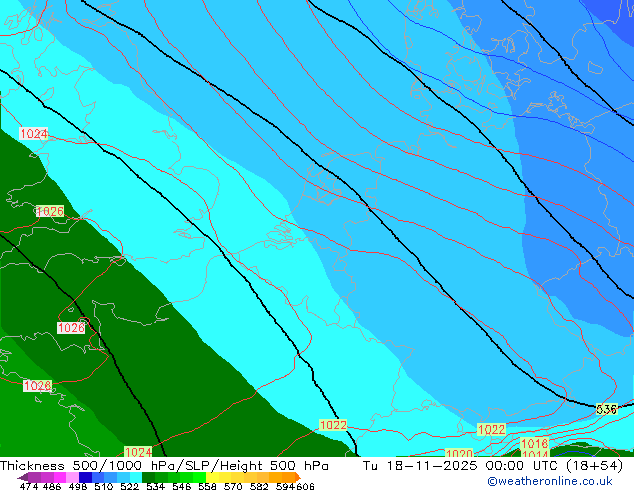The width and height of the screenshot is (634, 490).
Task: Select the 1018 isobar pressure label
Action: [534, 443]
